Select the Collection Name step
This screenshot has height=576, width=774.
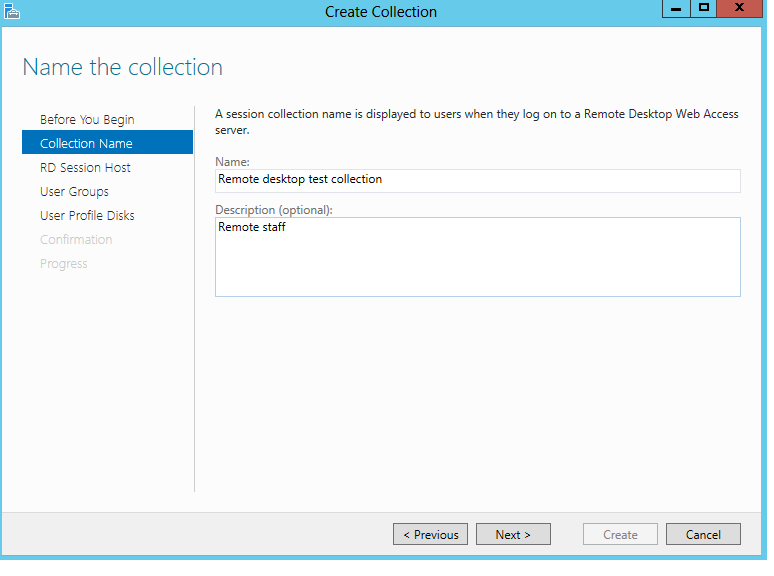click(x=108, y=143)
